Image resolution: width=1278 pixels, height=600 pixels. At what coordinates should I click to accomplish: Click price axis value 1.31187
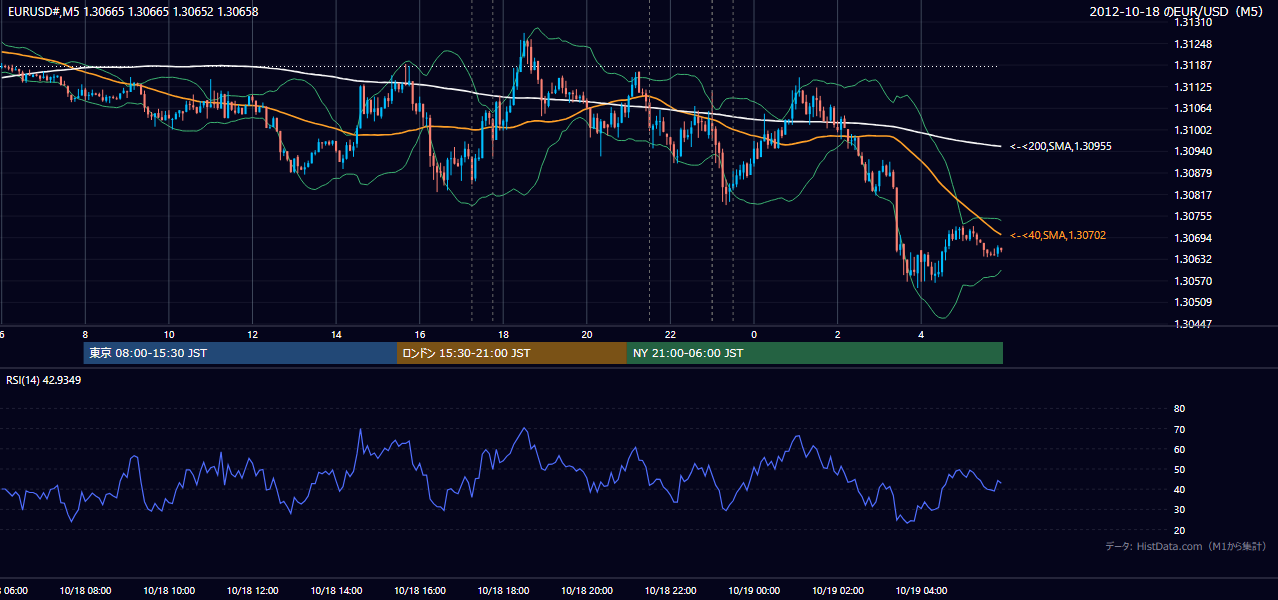[1193, 65]
